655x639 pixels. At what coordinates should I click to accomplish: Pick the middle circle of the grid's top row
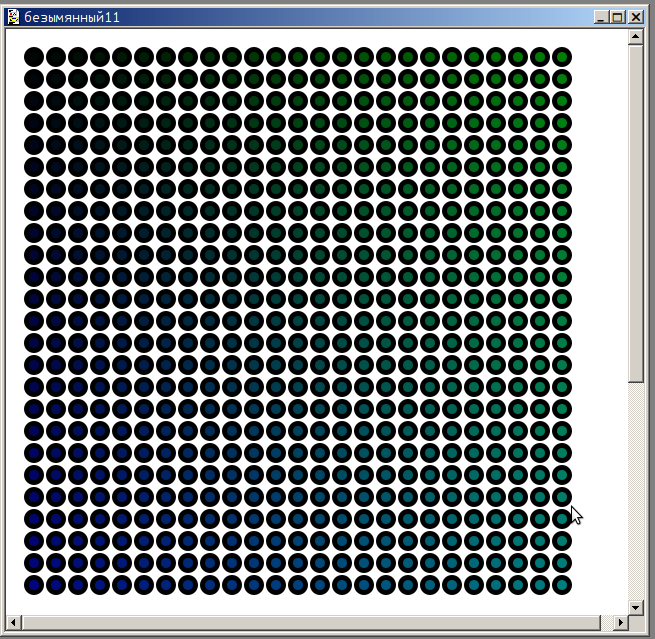pyautogui.click(x=298, y=56)
